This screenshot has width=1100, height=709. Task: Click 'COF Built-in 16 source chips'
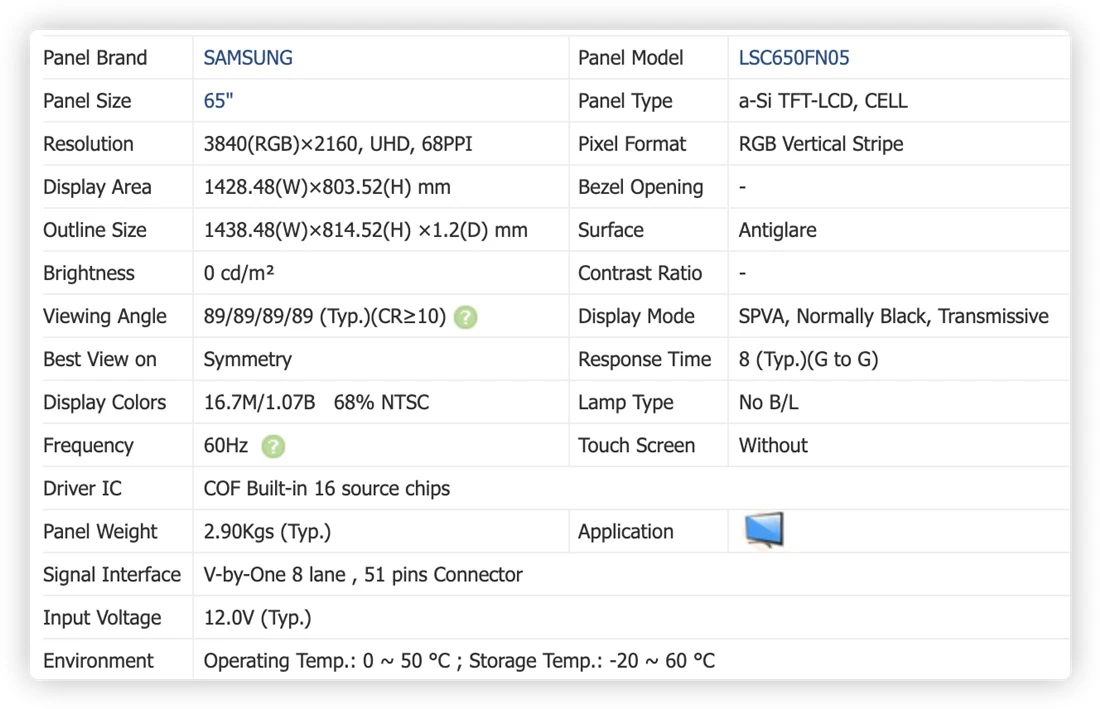[327, 489]
